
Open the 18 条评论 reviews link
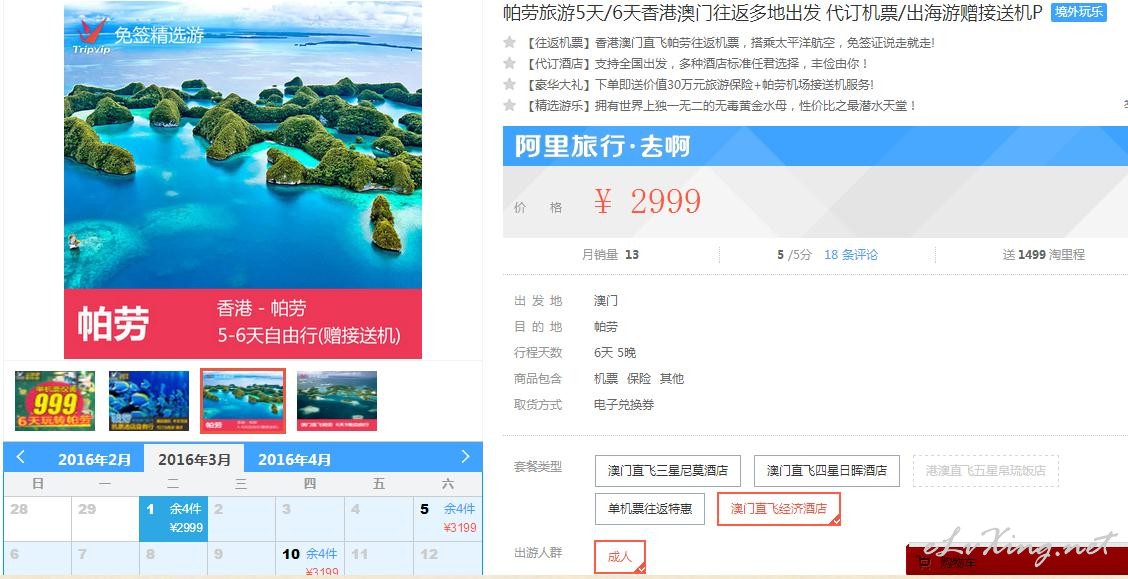pyautogui.click(x=851, y=255)
